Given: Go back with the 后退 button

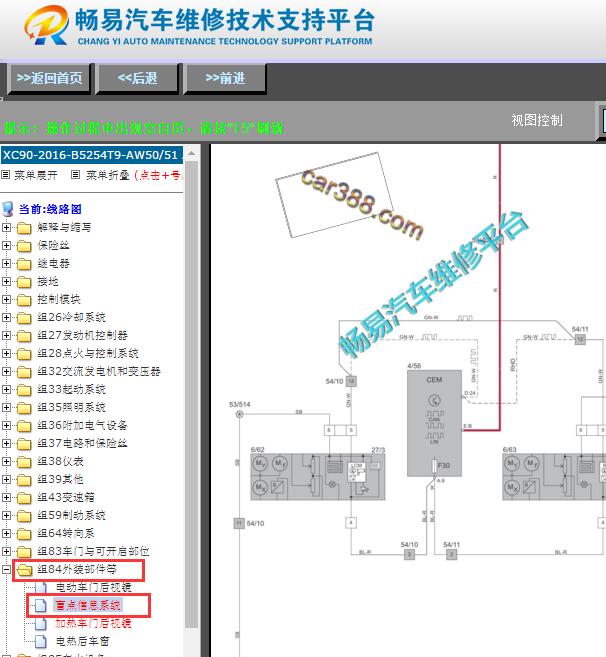Looking at the screenshot, I should 137,78.
